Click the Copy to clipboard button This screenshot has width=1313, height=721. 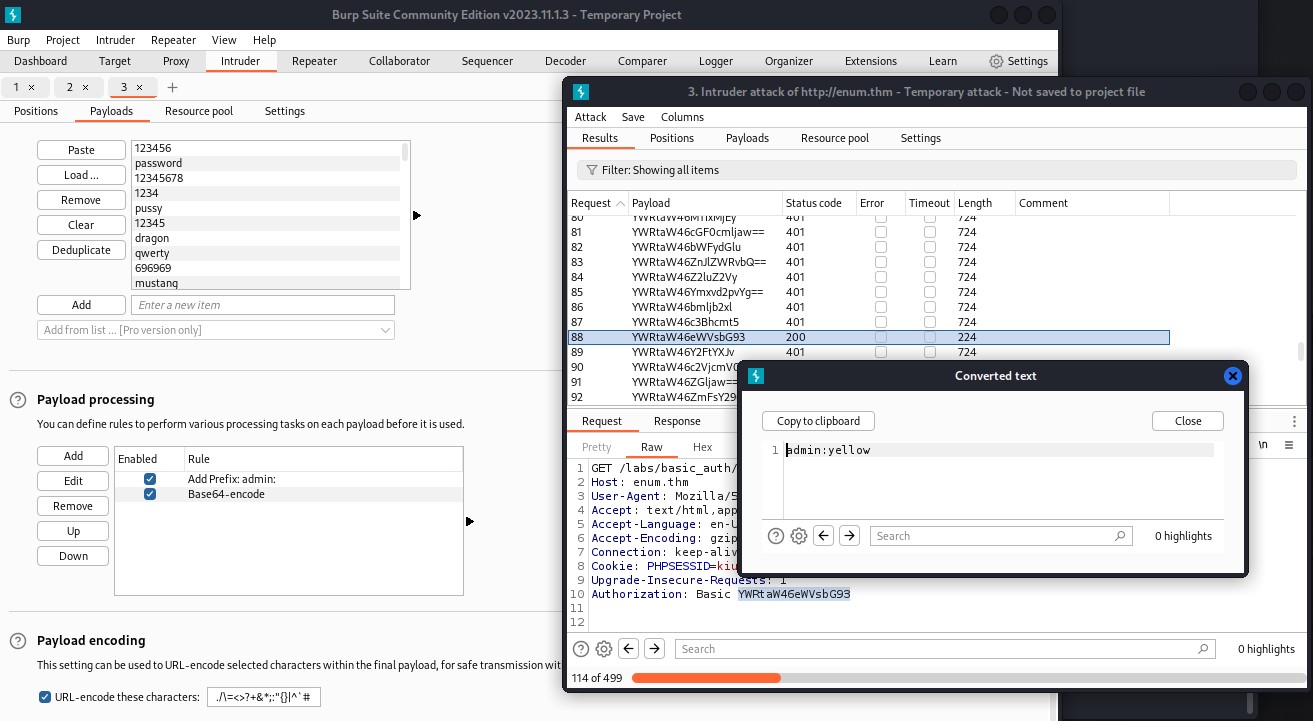818,421
